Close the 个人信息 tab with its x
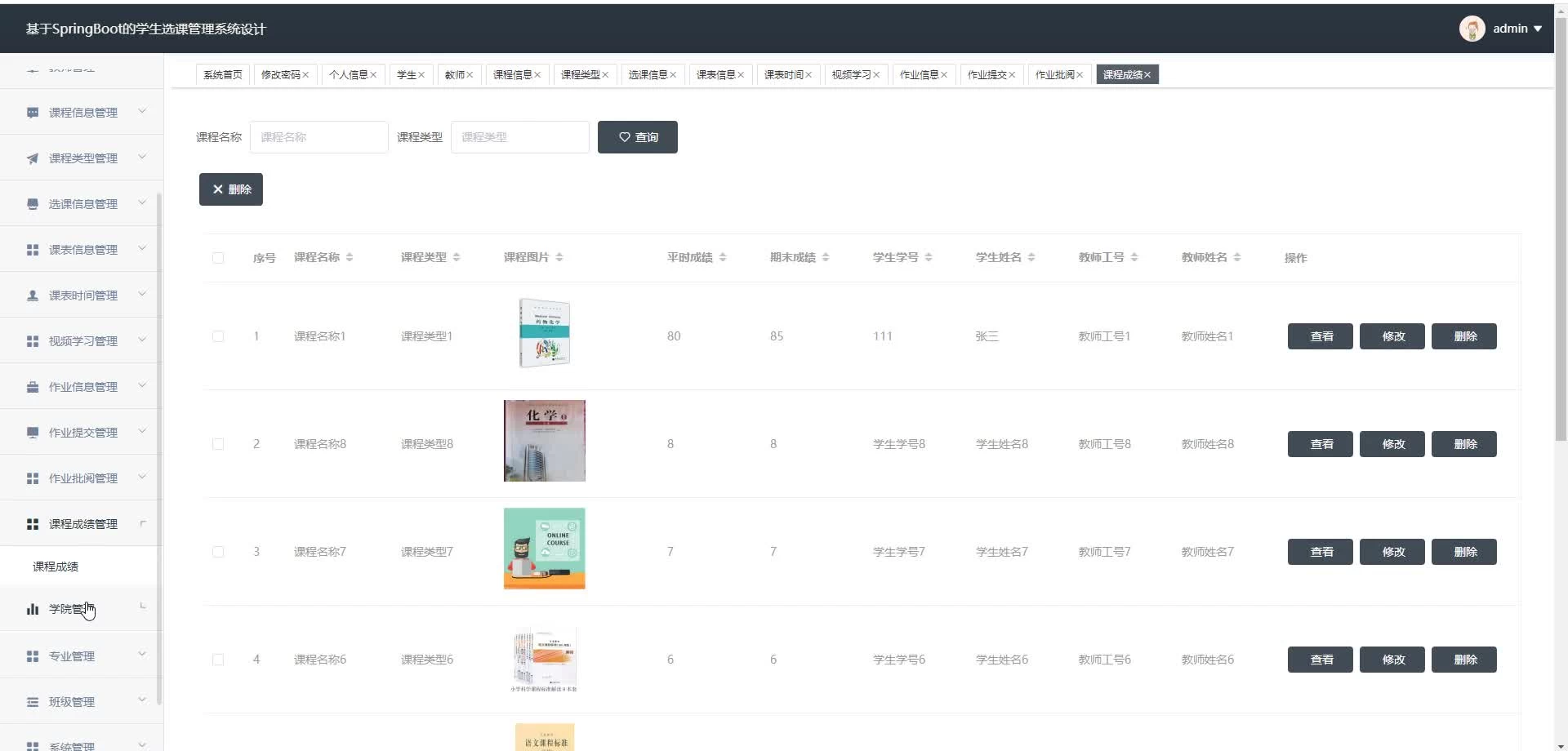1568x751 pixels. (x=373, y=75)
